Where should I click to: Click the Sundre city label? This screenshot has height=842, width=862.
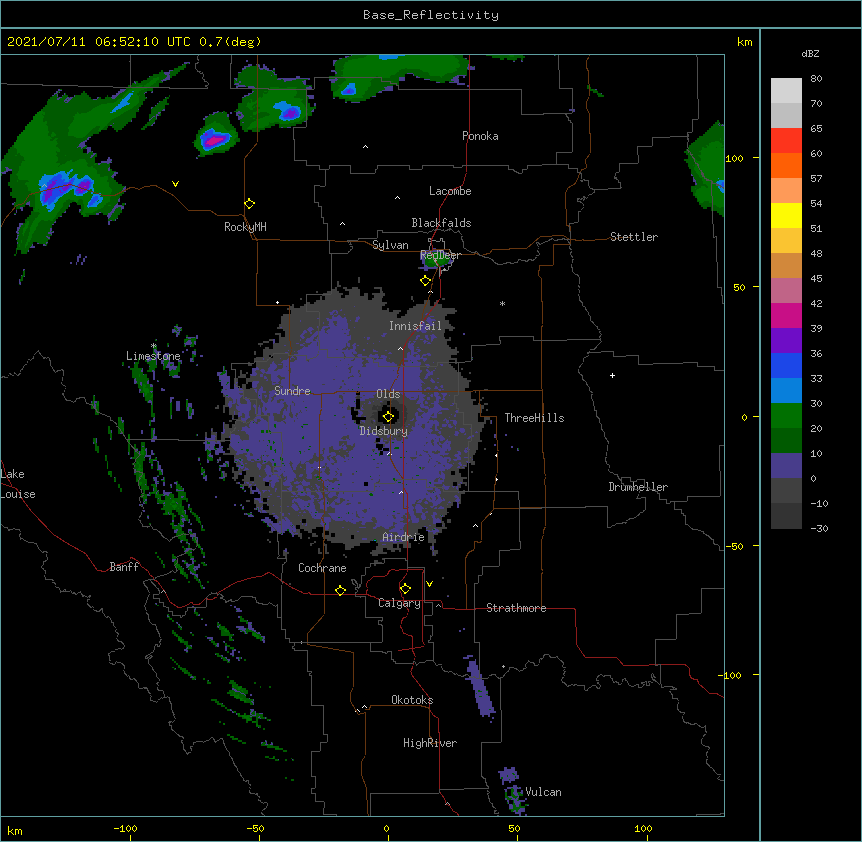click(292, 391)
